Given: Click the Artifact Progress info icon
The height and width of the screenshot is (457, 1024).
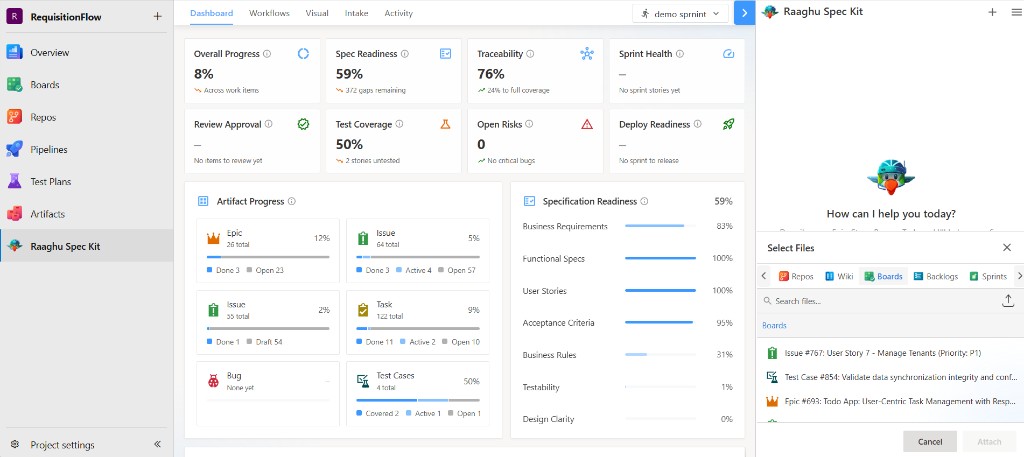Looking at the screenshot, I should click(292, 202).
